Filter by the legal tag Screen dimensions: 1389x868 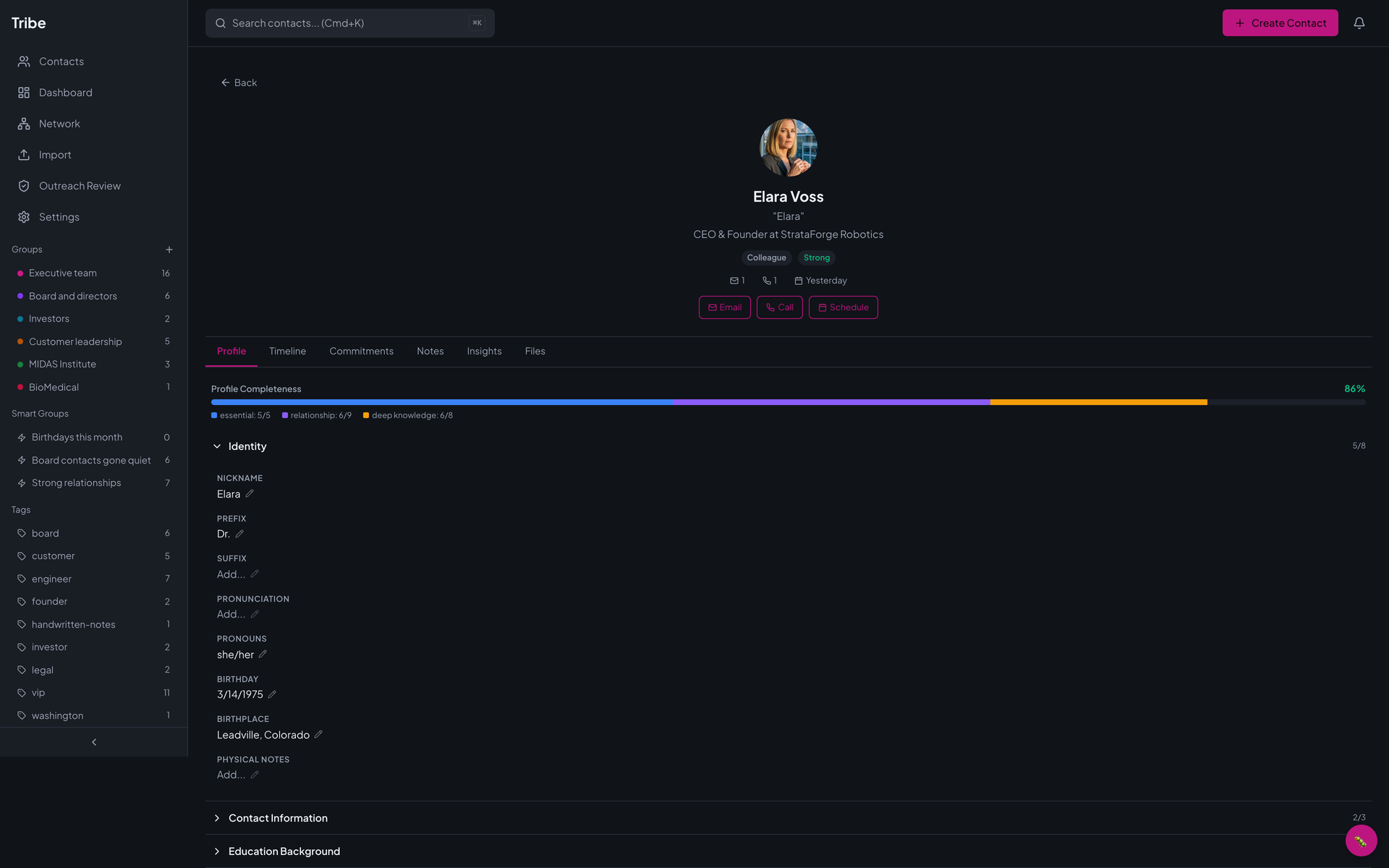[94, 671]
